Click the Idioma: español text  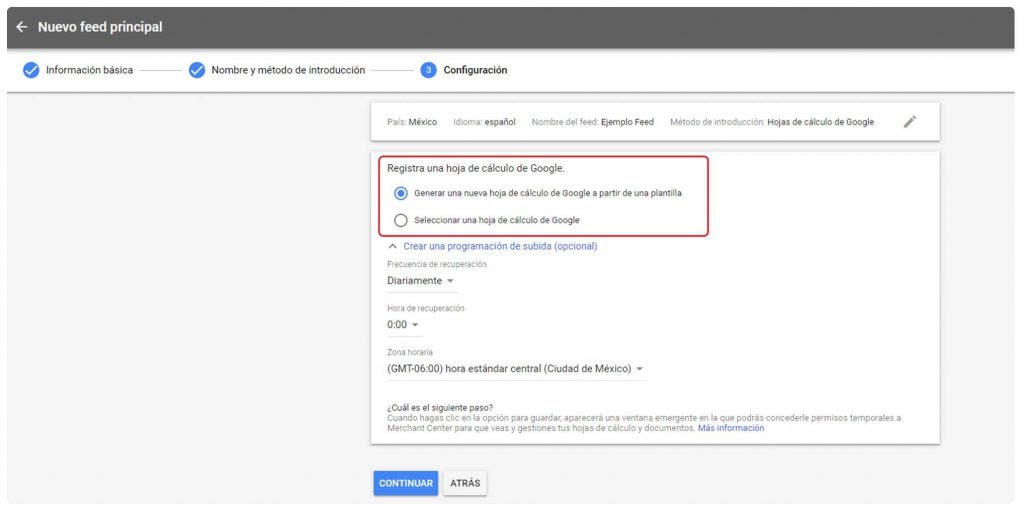click(x=484, y=122)
